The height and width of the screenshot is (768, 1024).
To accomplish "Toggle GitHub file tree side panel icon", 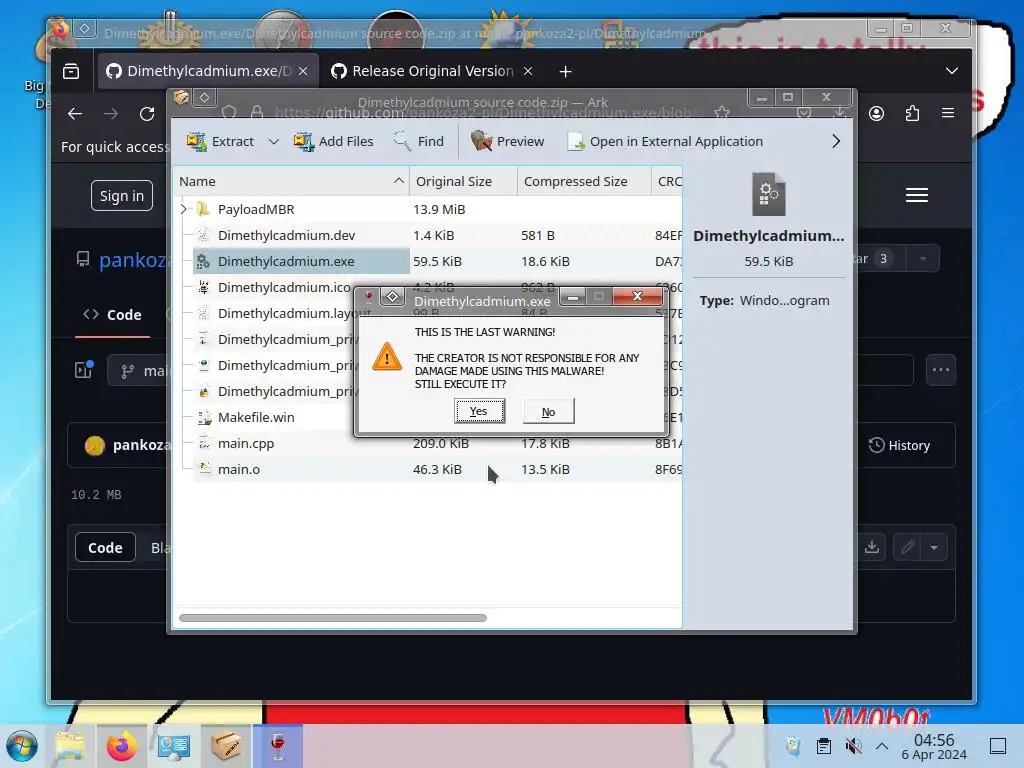I will 84,370.
